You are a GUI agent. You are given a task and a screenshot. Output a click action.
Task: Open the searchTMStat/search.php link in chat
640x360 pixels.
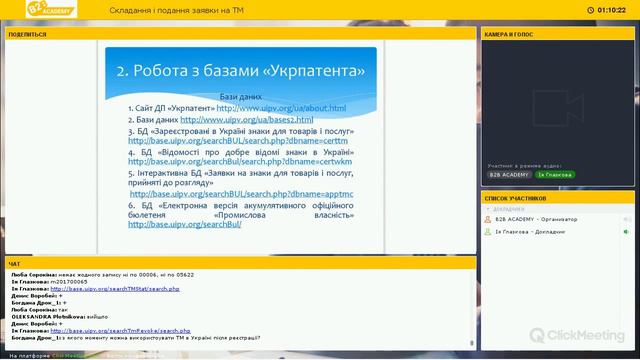point(115,289)
